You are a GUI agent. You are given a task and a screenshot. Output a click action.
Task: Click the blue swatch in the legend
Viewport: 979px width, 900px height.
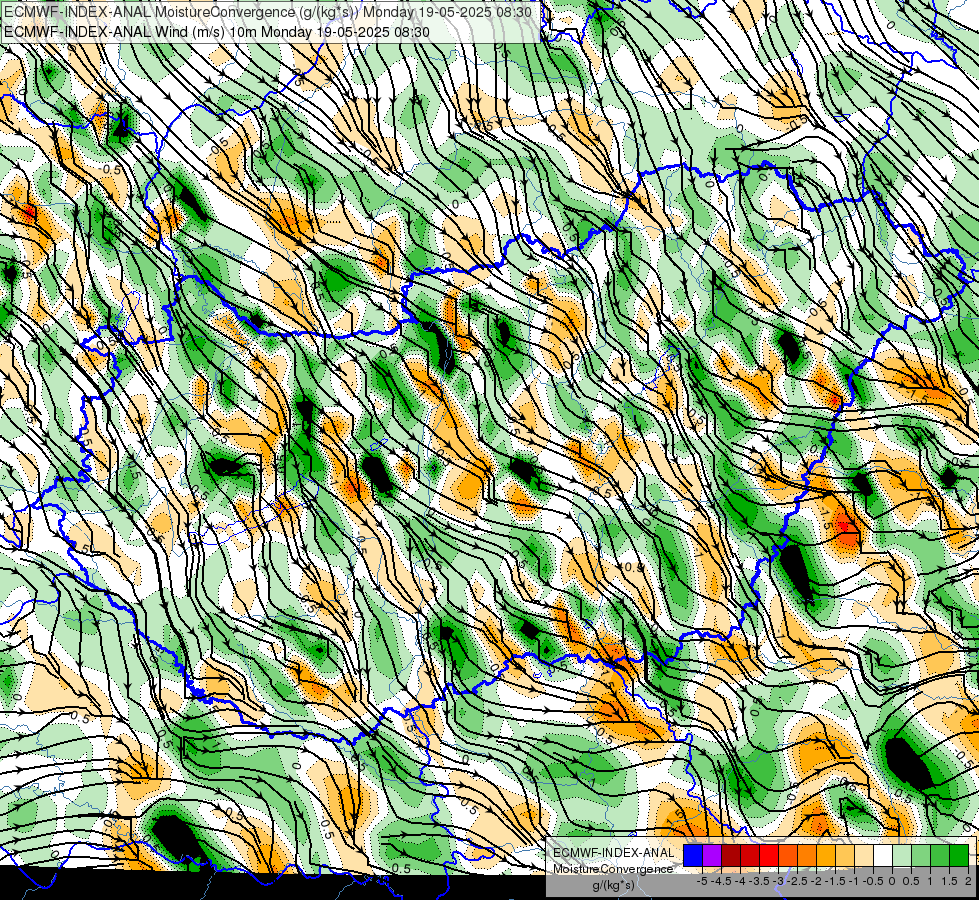tap(693, 855)
